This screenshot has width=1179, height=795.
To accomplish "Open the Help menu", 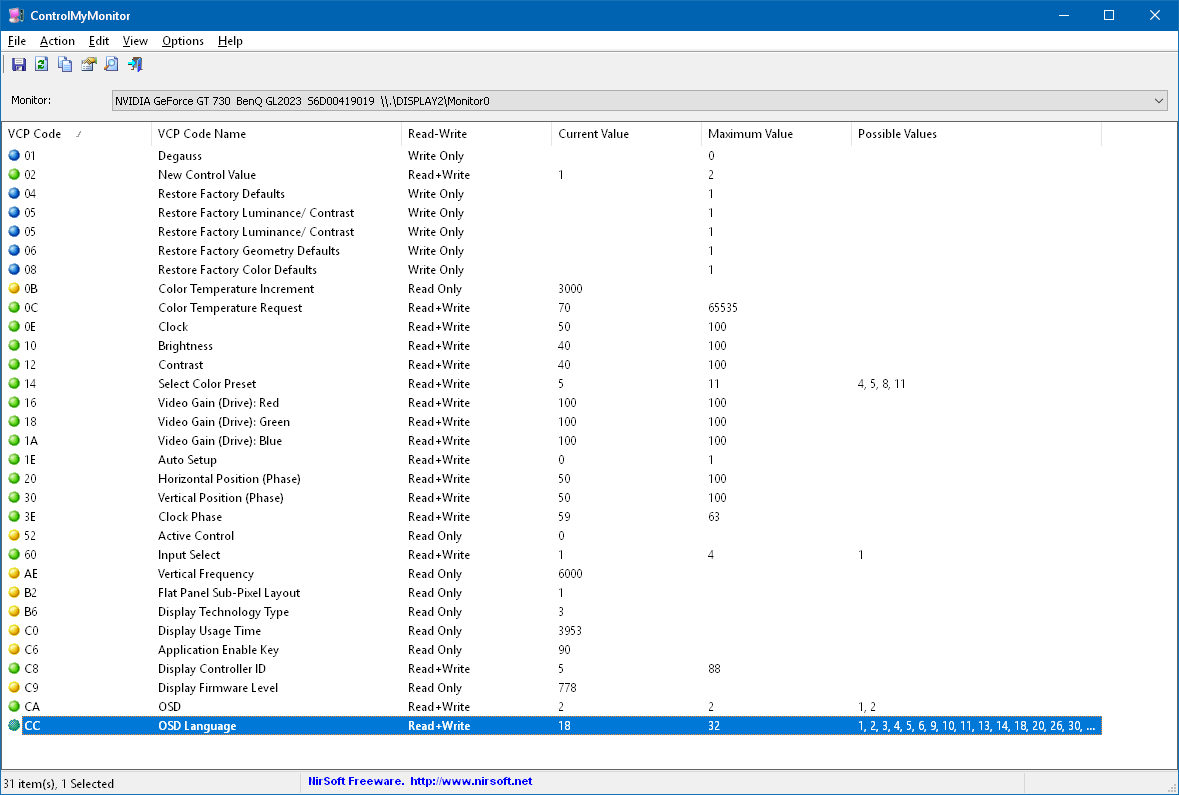I will [x=230, y=41].
